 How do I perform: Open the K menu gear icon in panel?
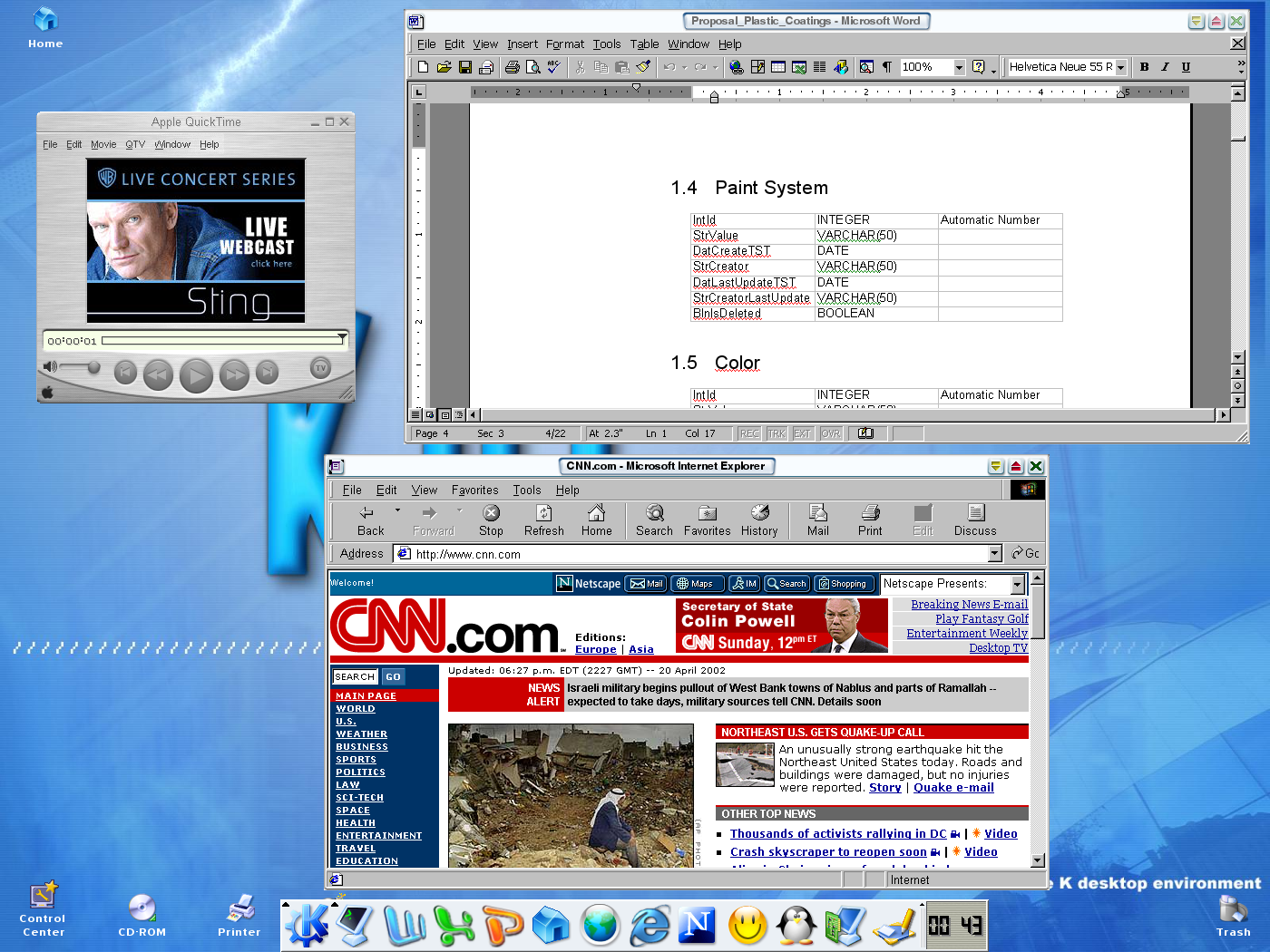click(307, 926)
